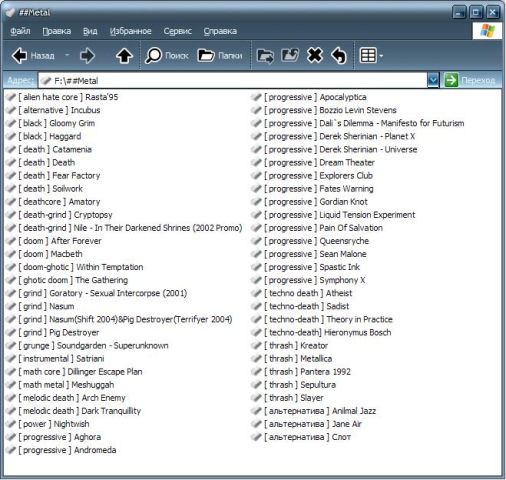
Task: Open the Поиск search pane
Action: [167, 56]
